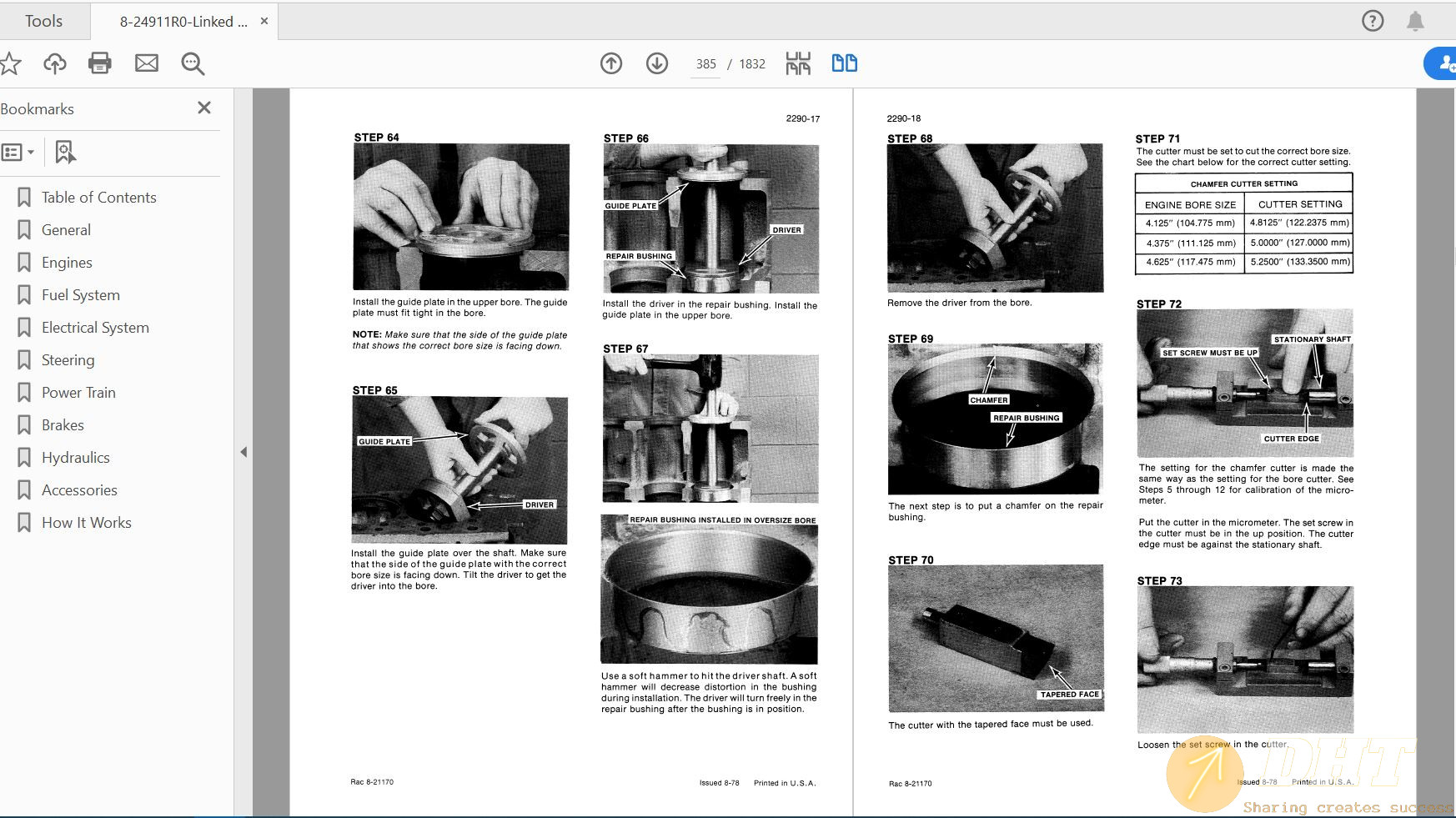Print the document using printer icon
This screenshot has height=818, width=1456.
(100, 63)
